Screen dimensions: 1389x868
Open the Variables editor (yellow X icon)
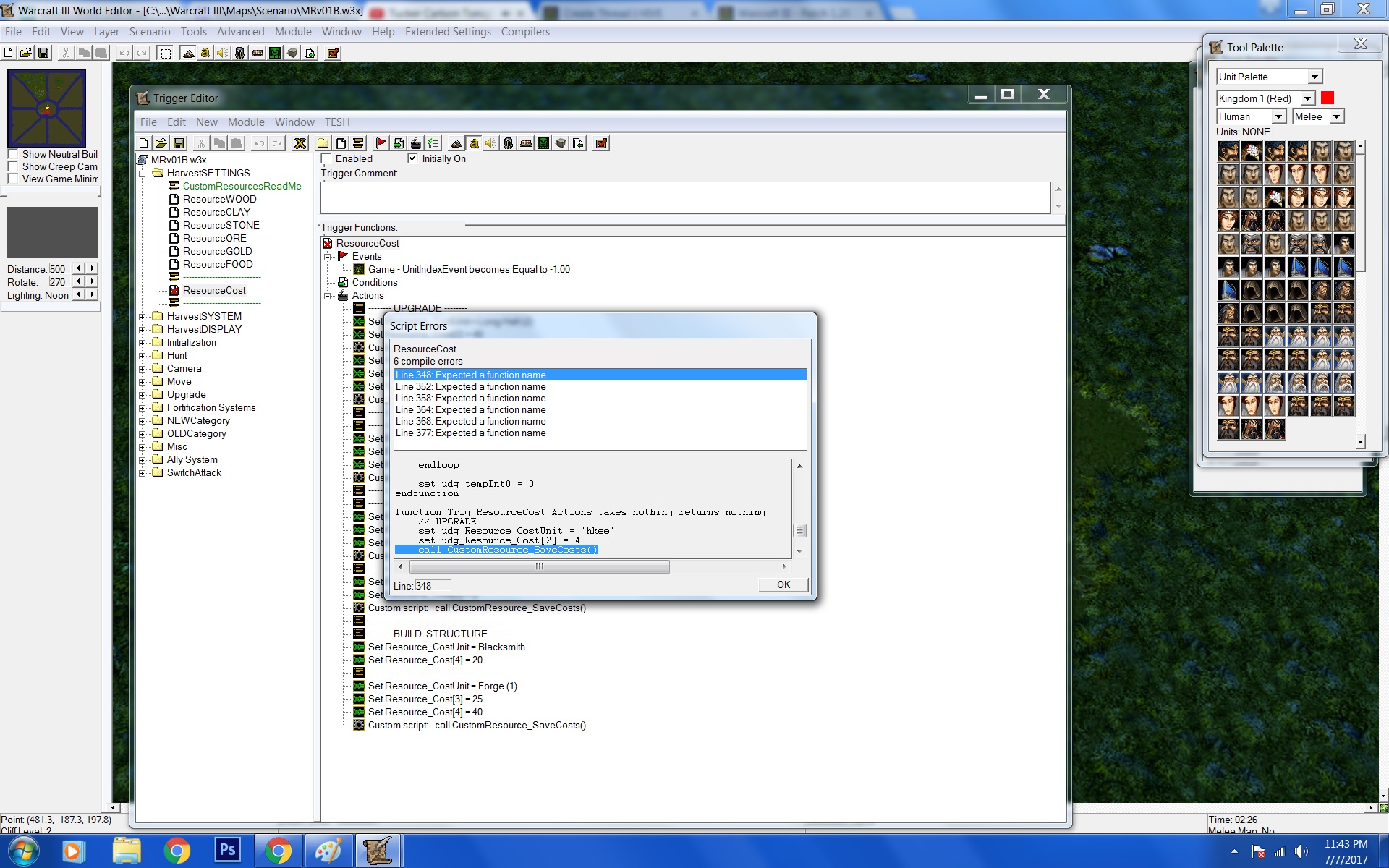pyautogui.click(x=300, y=143)
